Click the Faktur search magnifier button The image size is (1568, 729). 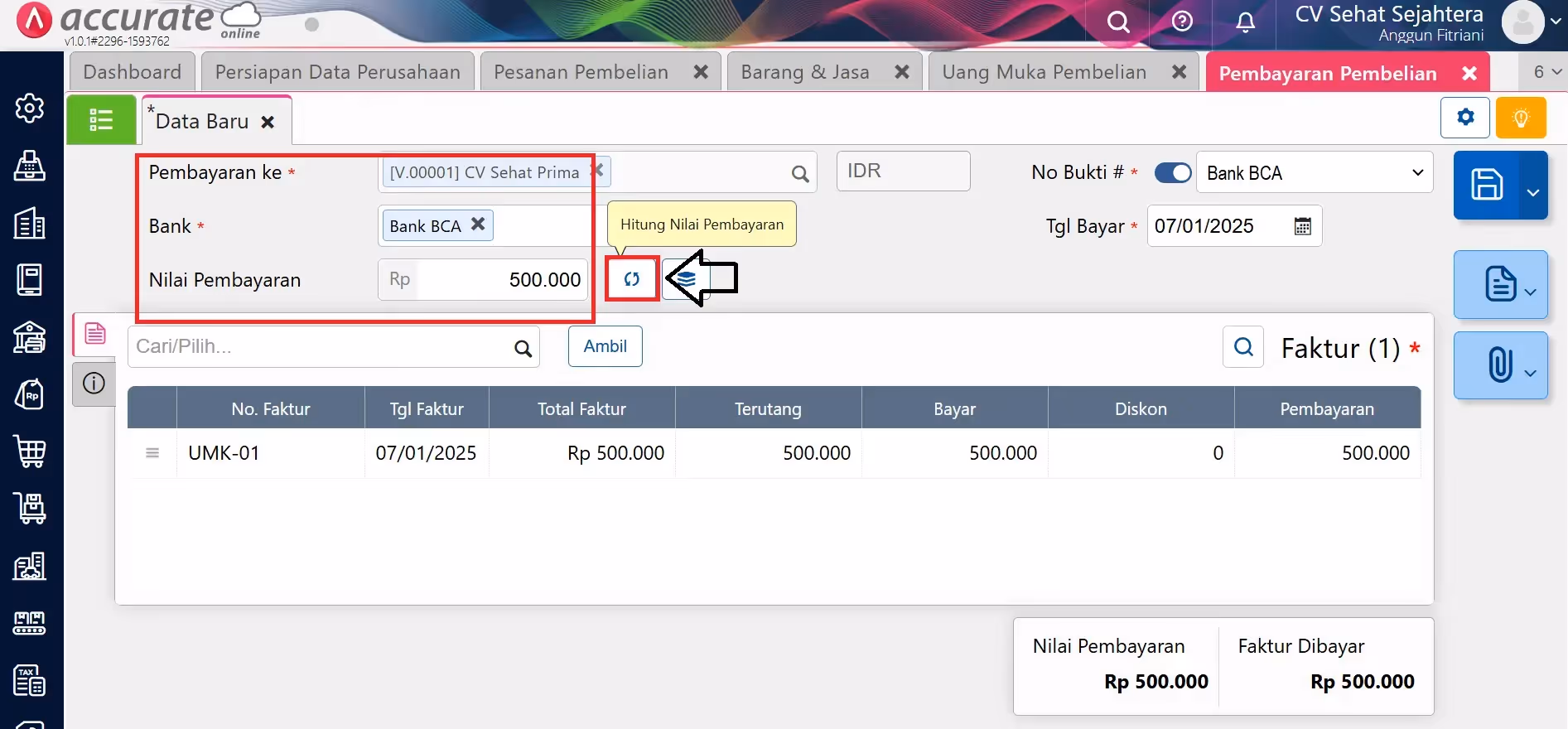1243,346
